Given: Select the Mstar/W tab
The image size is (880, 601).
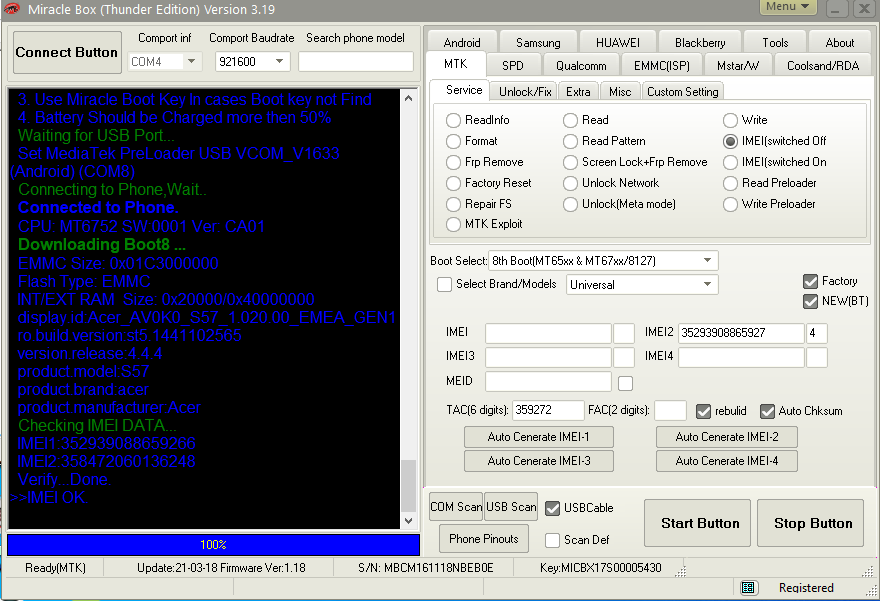Looking at the screenshot, I should point(737,66).
